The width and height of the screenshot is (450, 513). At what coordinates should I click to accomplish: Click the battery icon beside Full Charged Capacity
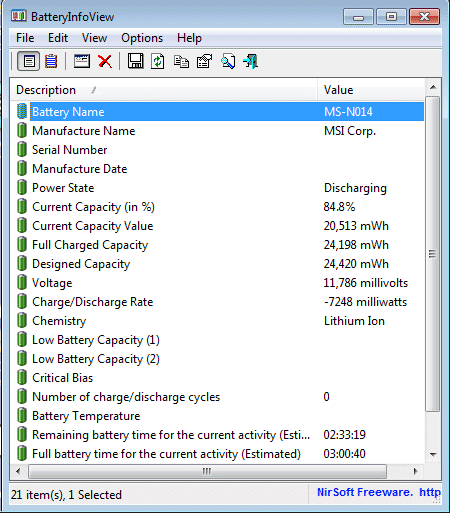22,244
